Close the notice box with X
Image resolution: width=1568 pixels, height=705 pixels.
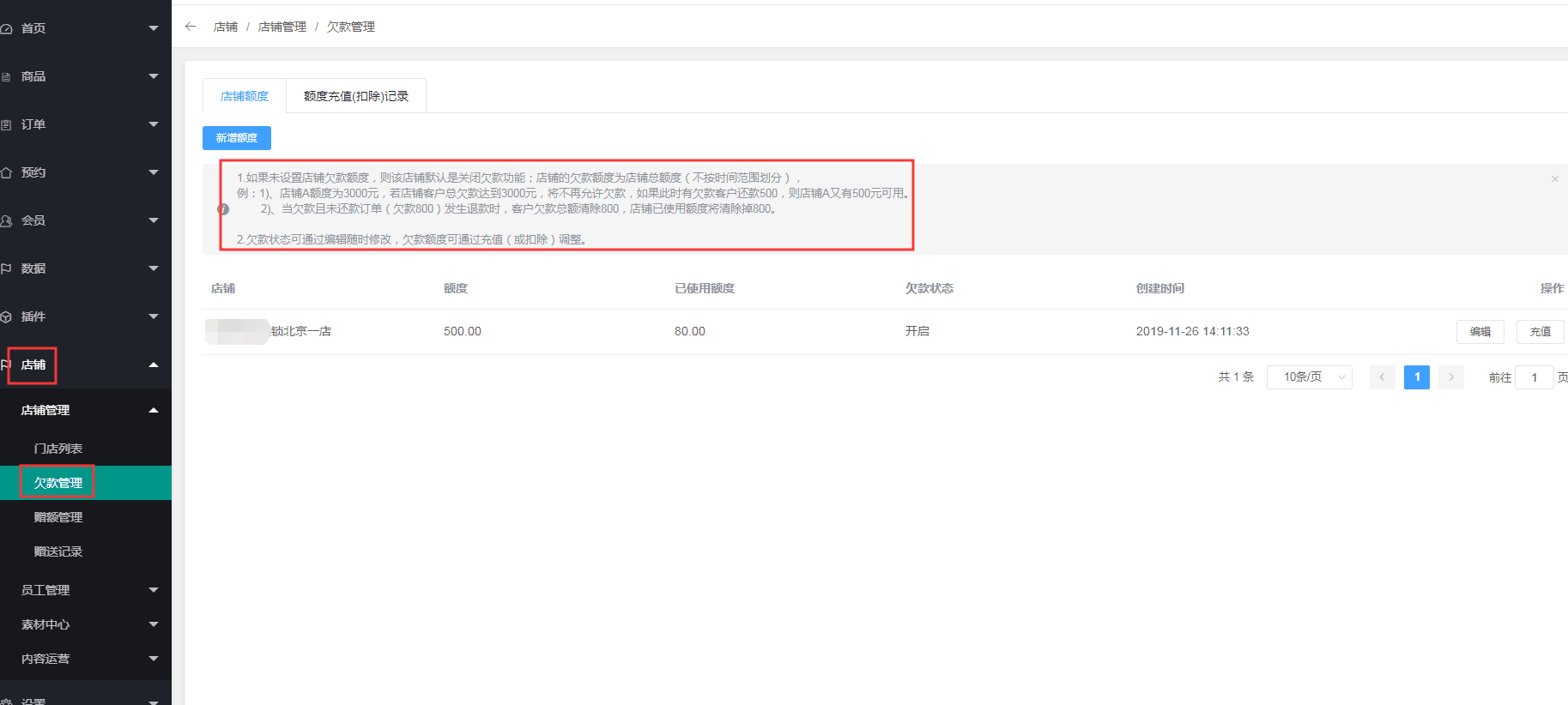(x=1554, y=178)
